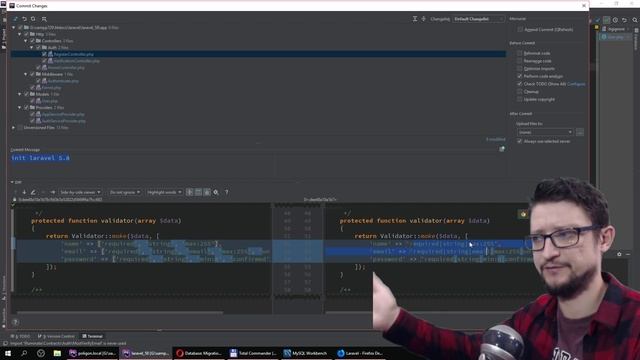Open Highlight words dropdown
Screen dimensions: 640x360
(164, 192)
